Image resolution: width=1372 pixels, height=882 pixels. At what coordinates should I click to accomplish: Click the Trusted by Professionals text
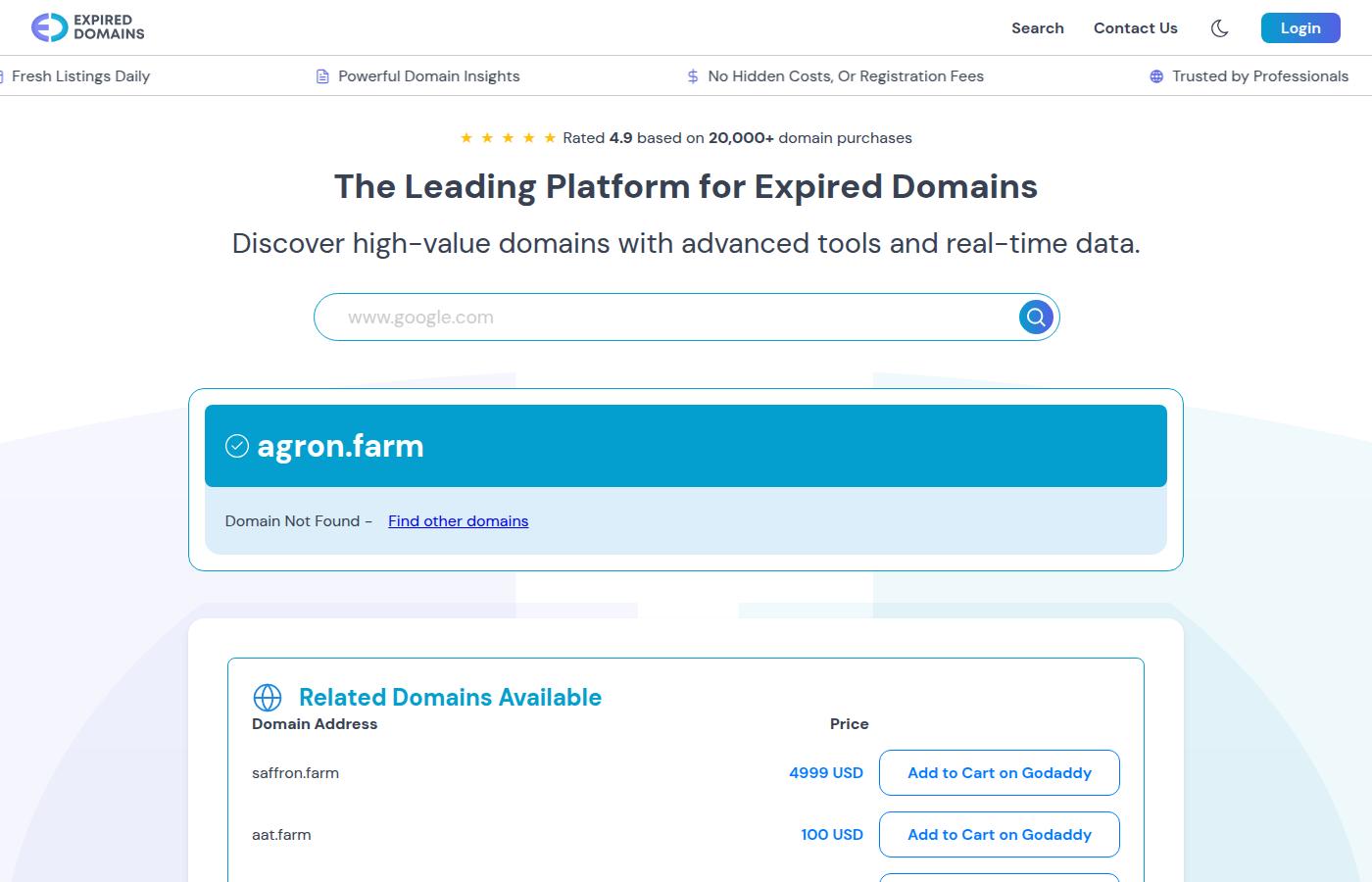[x=1260, y=76]
